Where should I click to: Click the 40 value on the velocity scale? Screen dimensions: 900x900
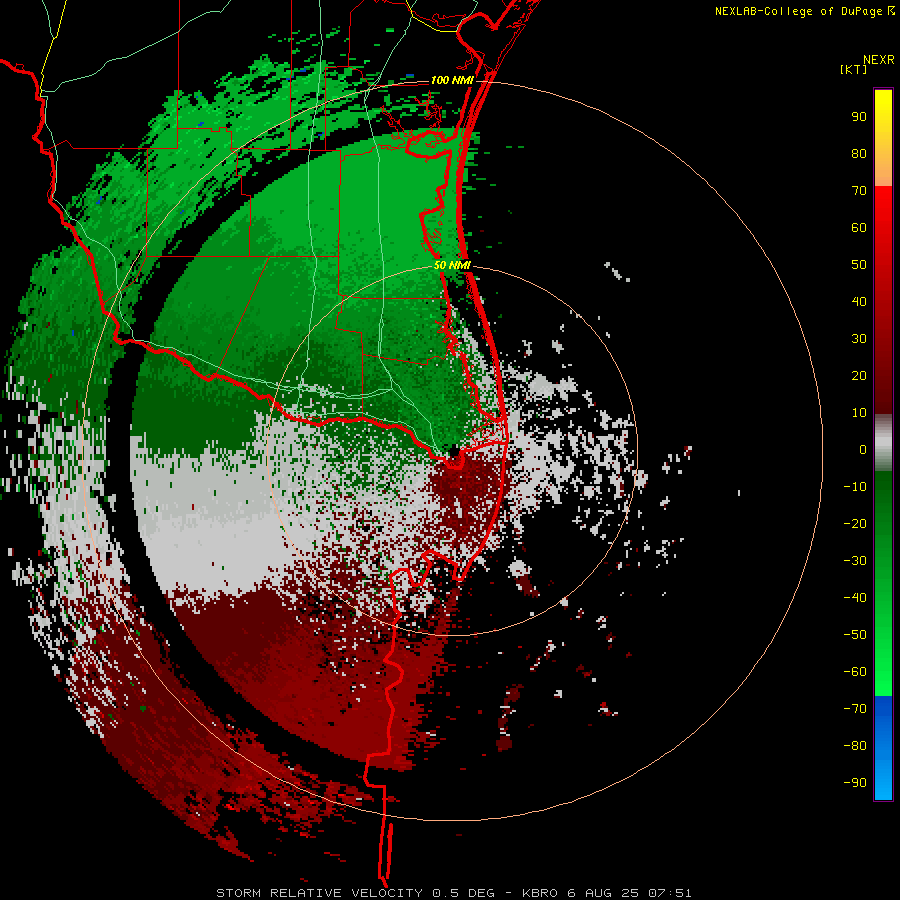pyautogui.click(x=859, y=301)
